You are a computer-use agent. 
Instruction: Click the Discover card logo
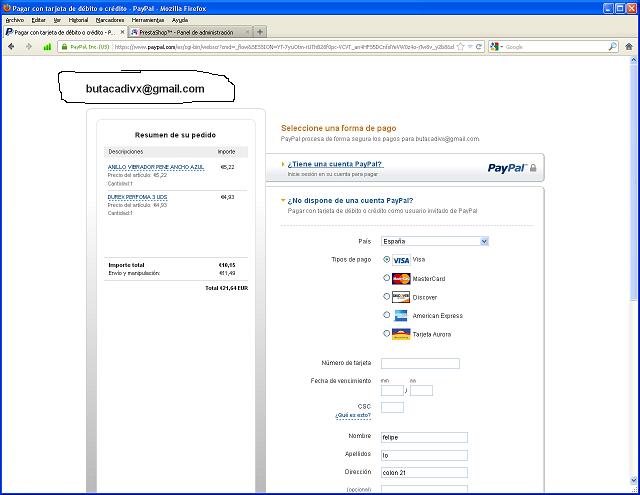coord(401,297)
